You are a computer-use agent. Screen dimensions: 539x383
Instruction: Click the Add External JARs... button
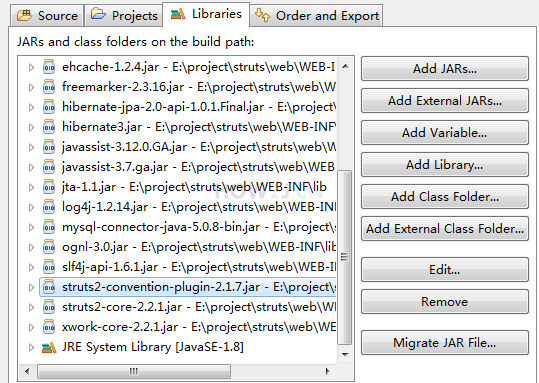(445, 101)
